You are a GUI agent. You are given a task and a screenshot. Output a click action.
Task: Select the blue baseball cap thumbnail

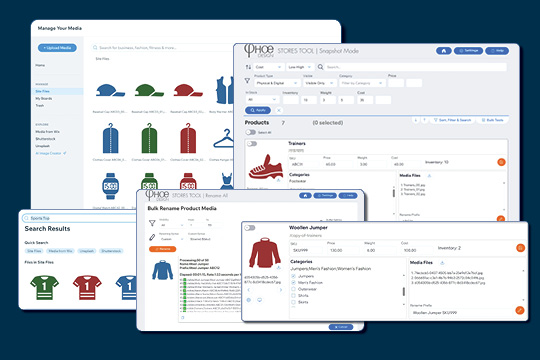tap(110, 91)
